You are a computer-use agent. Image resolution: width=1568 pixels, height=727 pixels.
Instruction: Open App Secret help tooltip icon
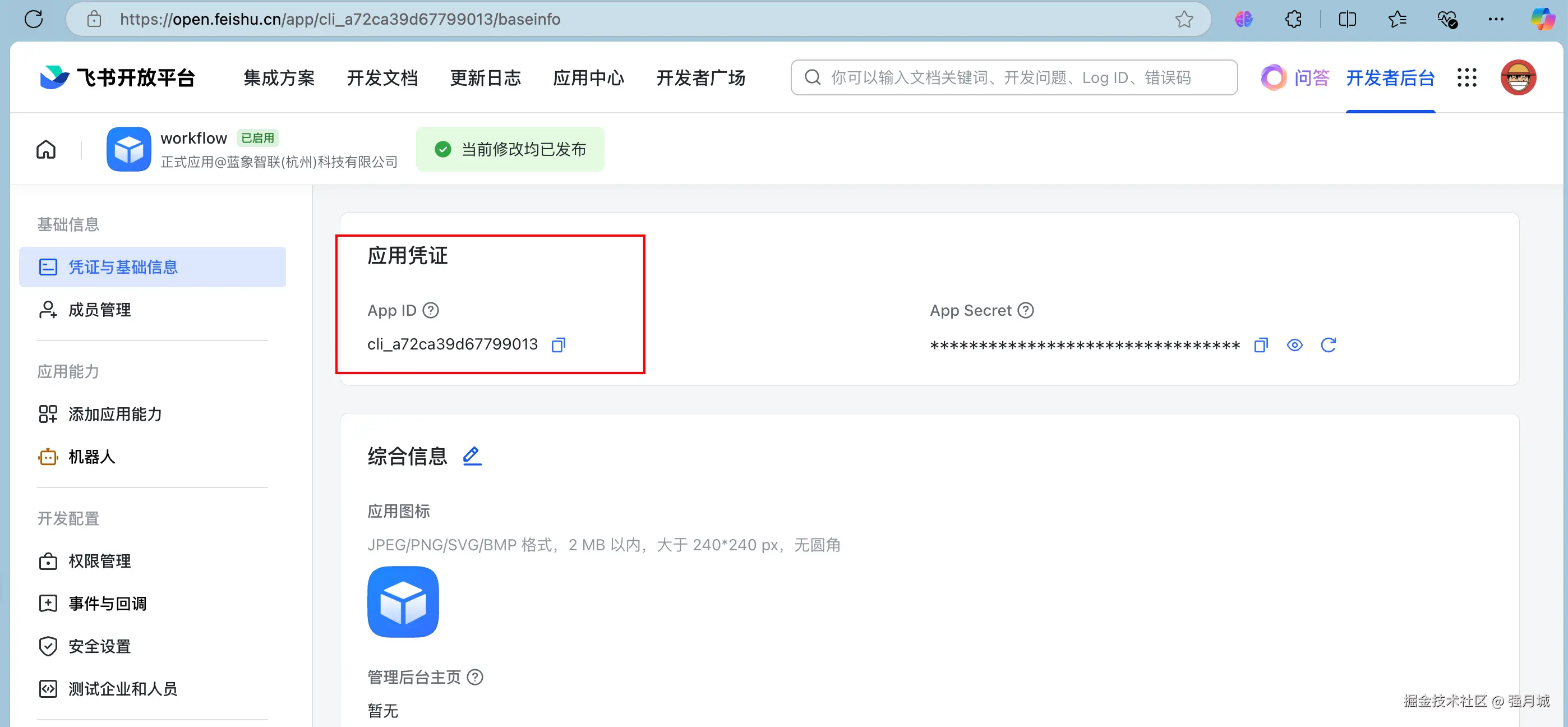[x=1026, y=311]
